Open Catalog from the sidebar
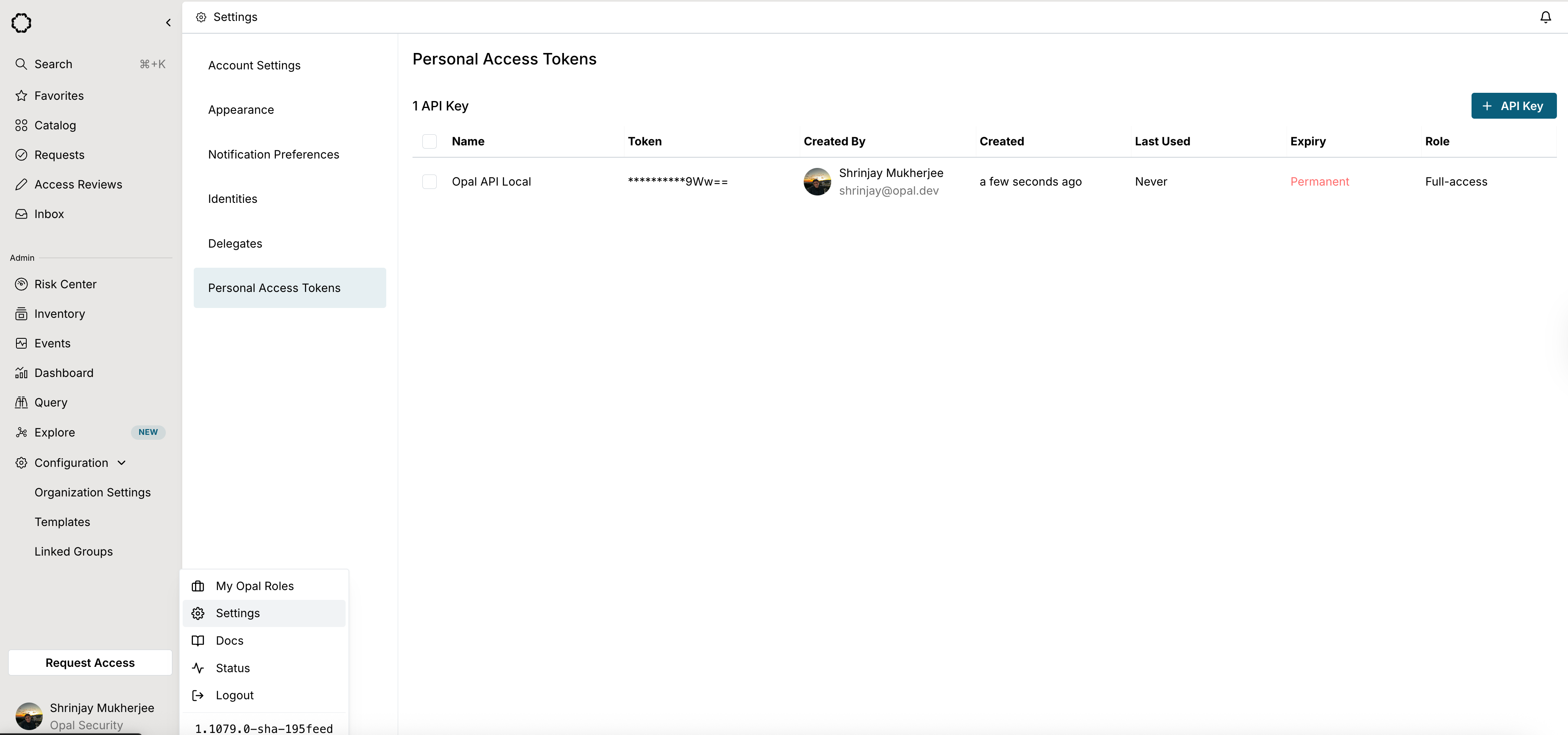The height and width of the screenshot is (735, 1568). pos(55,126)
